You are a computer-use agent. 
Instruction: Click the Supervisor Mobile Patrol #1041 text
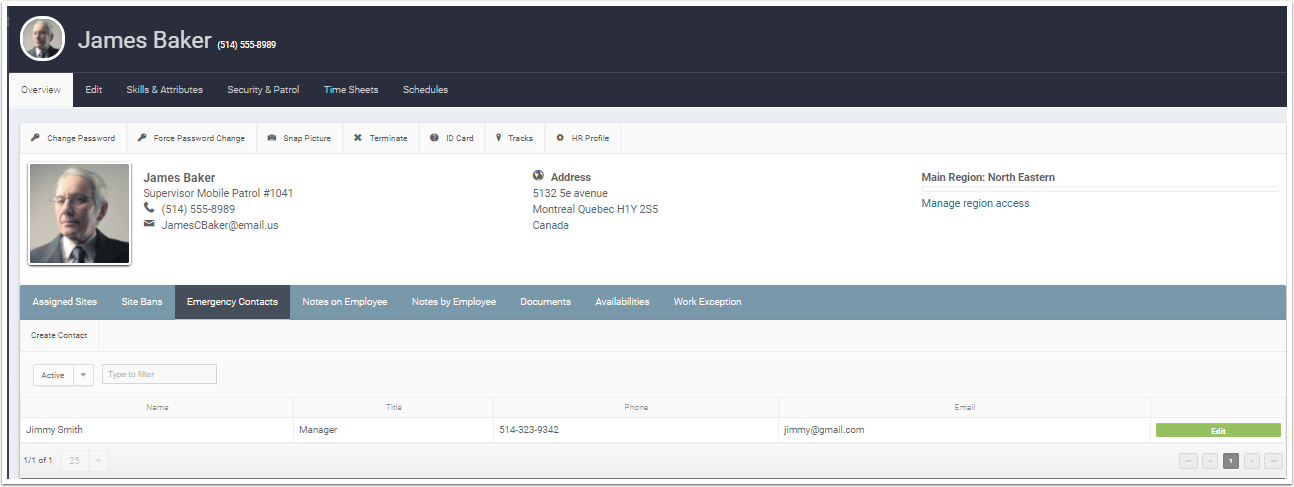(x=218, y=193)
